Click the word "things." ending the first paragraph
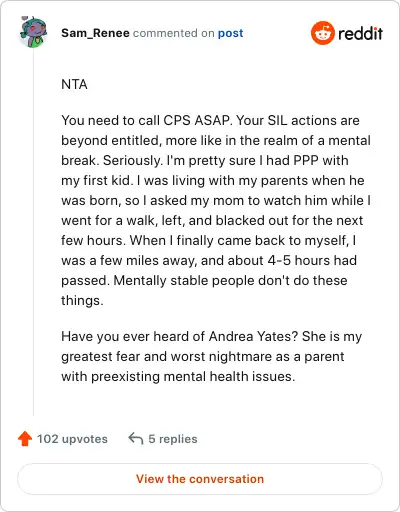 click(x=82, y=301)
